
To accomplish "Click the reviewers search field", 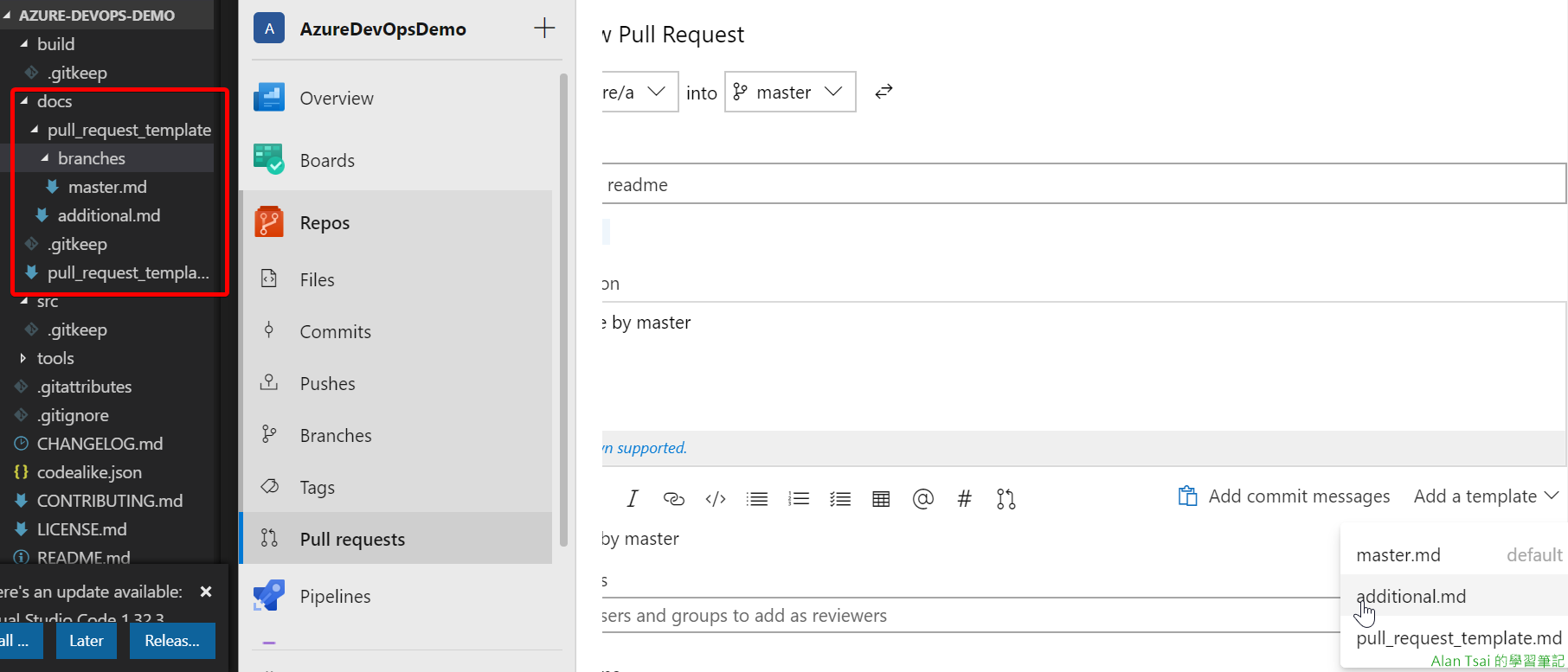I will pyautogui.click(x=969, y=615).
